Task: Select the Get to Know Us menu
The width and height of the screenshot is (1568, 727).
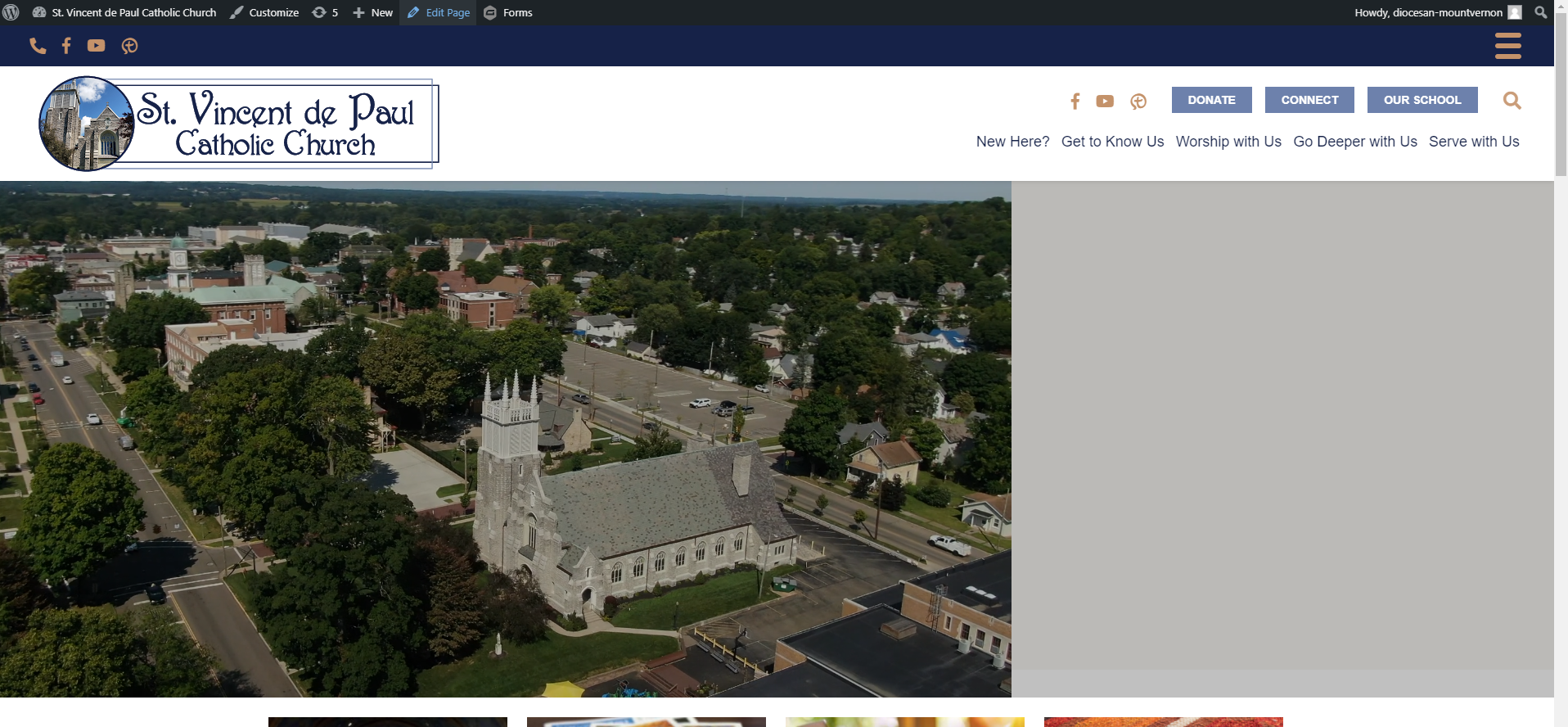Action: (1112, 142)
